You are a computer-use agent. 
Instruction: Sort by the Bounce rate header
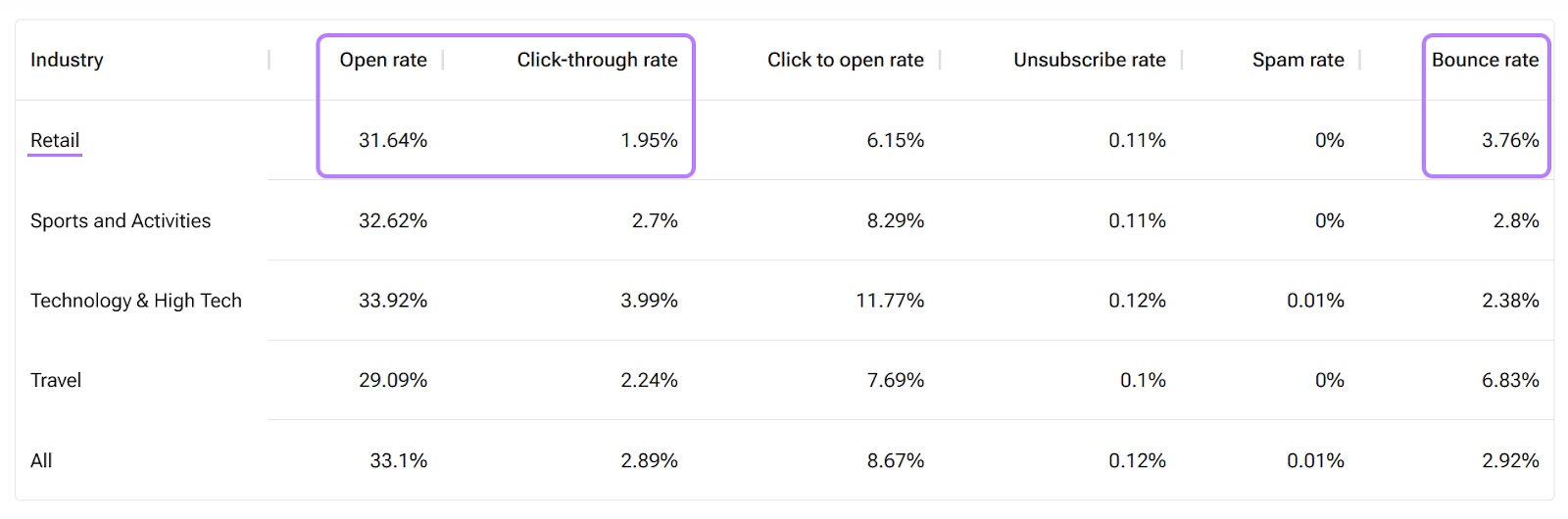tap(1485, 60)
